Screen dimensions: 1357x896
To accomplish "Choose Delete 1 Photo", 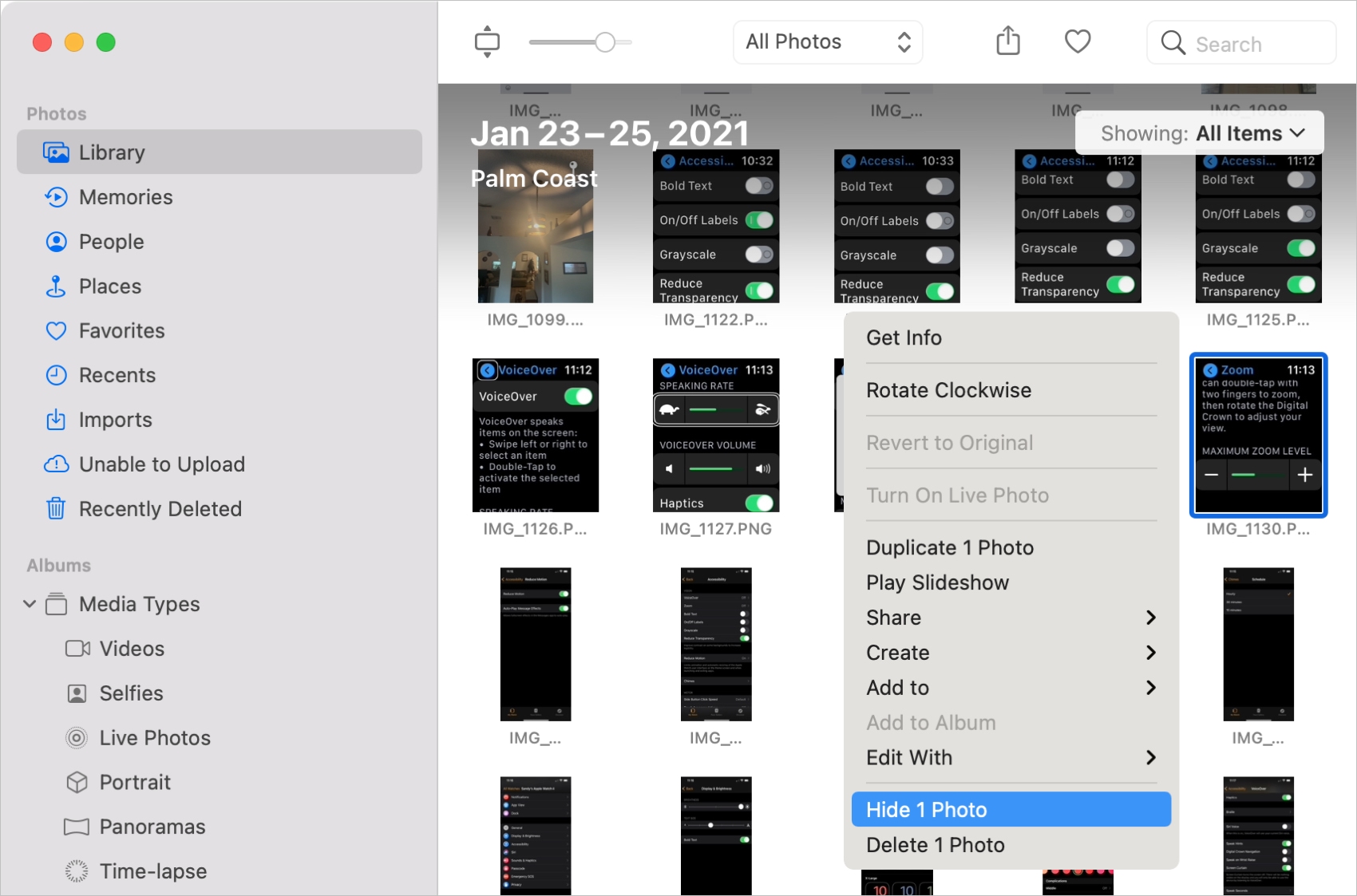I will click(x=1011, y=845).
